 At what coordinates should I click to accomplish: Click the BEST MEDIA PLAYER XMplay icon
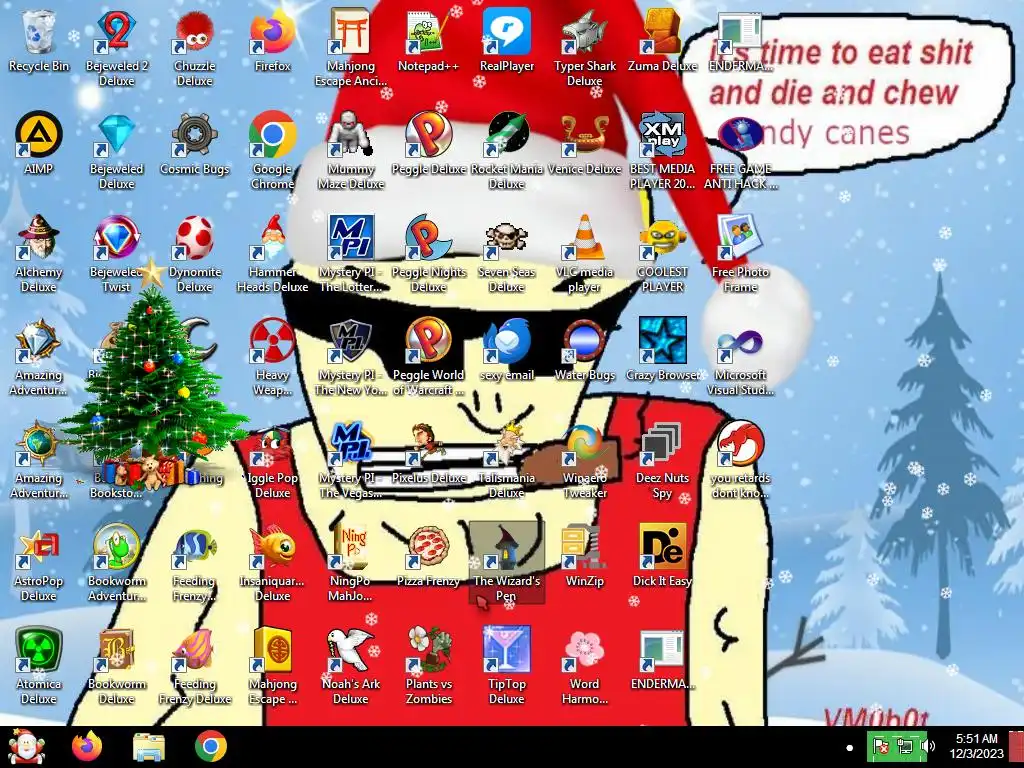click(x=662, y=150)
